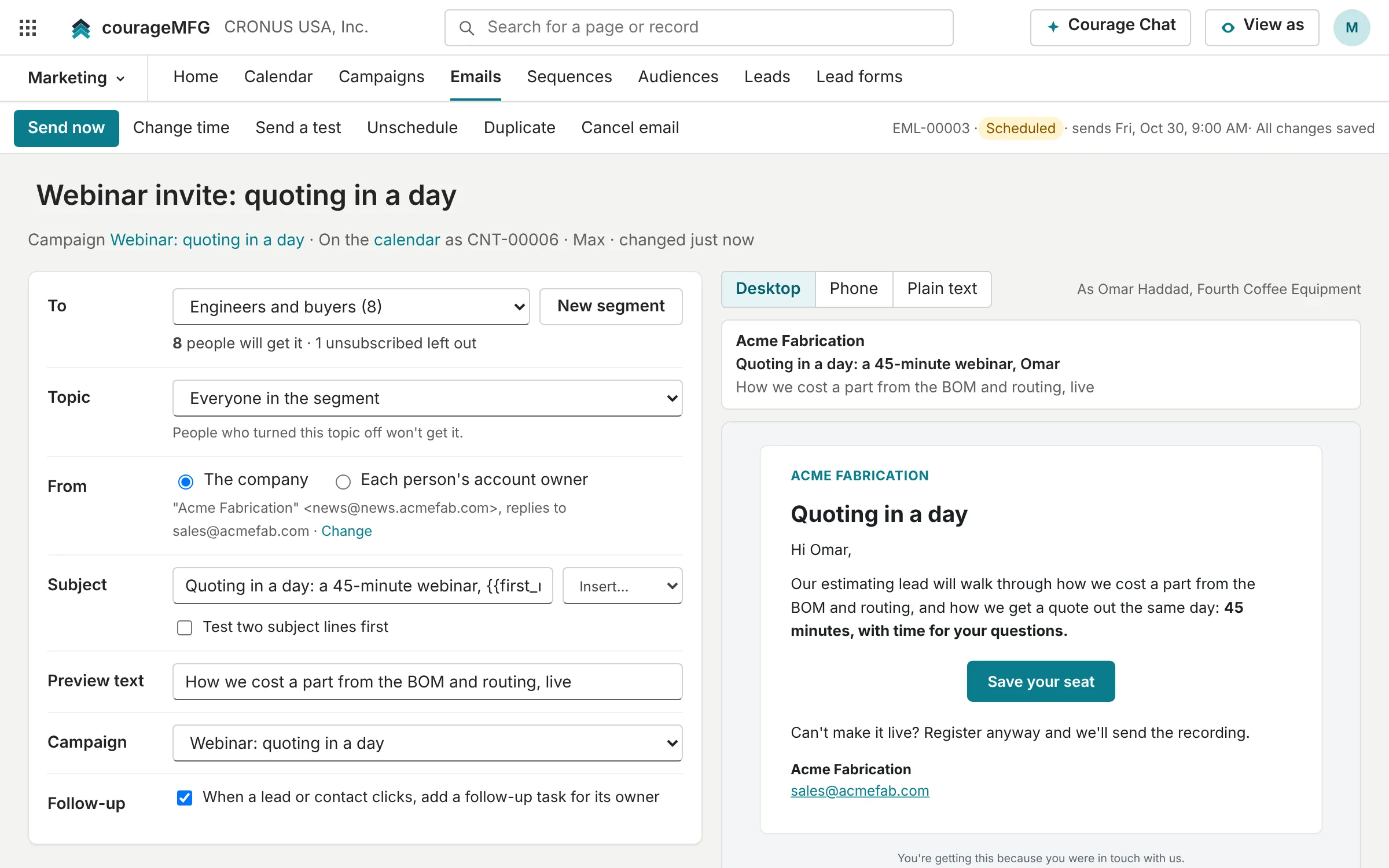Expand the Topic Everyone in the segment dropdown
This screenshot has width=1389, height=868.
[x=428, y=398]
